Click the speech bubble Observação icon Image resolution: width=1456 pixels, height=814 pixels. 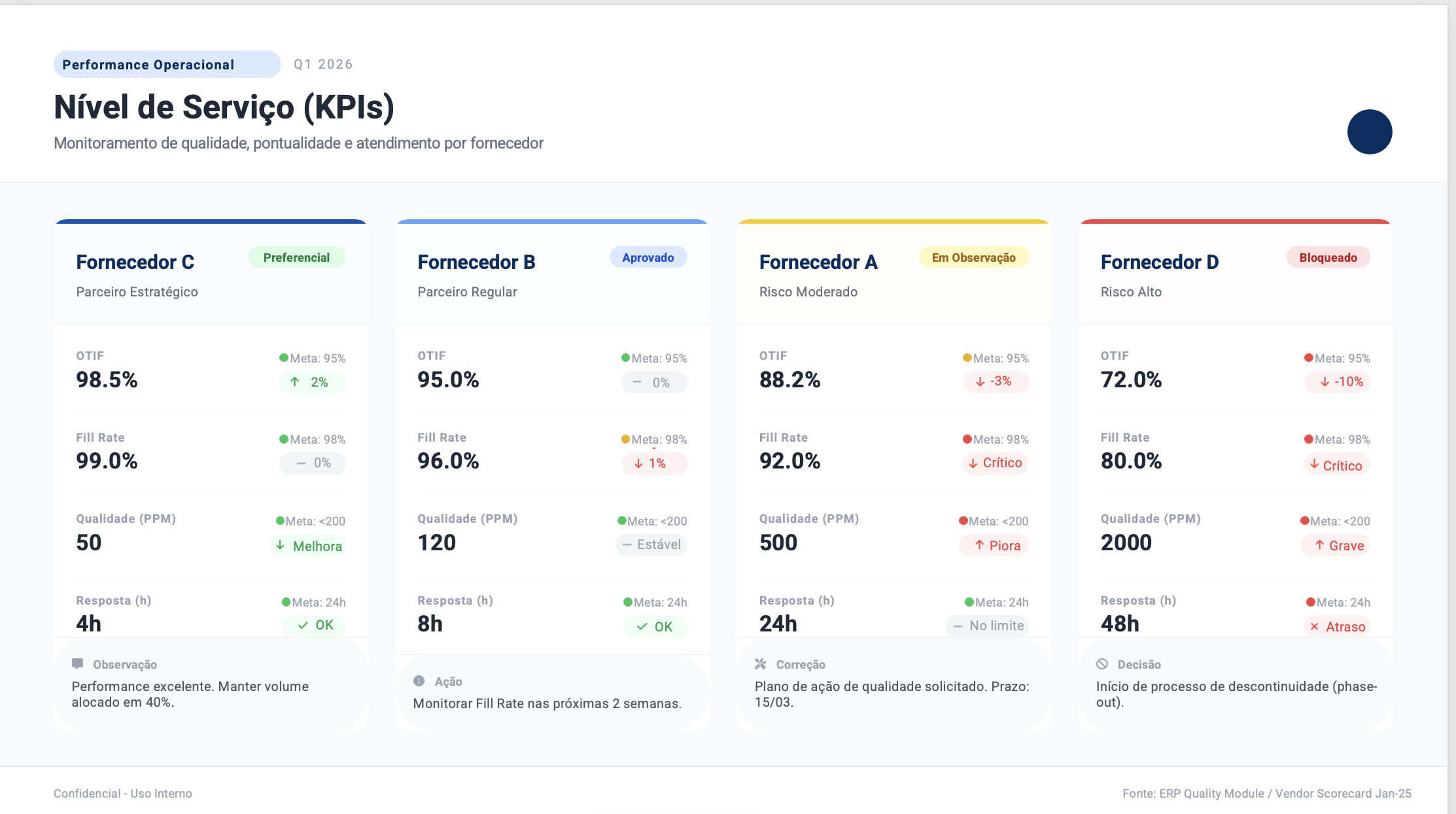click(78, 664)
